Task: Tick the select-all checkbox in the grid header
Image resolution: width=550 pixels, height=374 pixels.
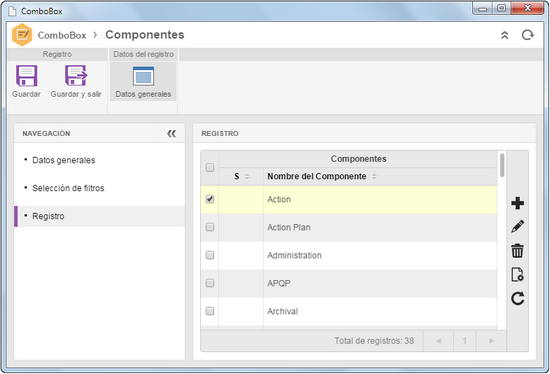Action: tap(210, 168)
